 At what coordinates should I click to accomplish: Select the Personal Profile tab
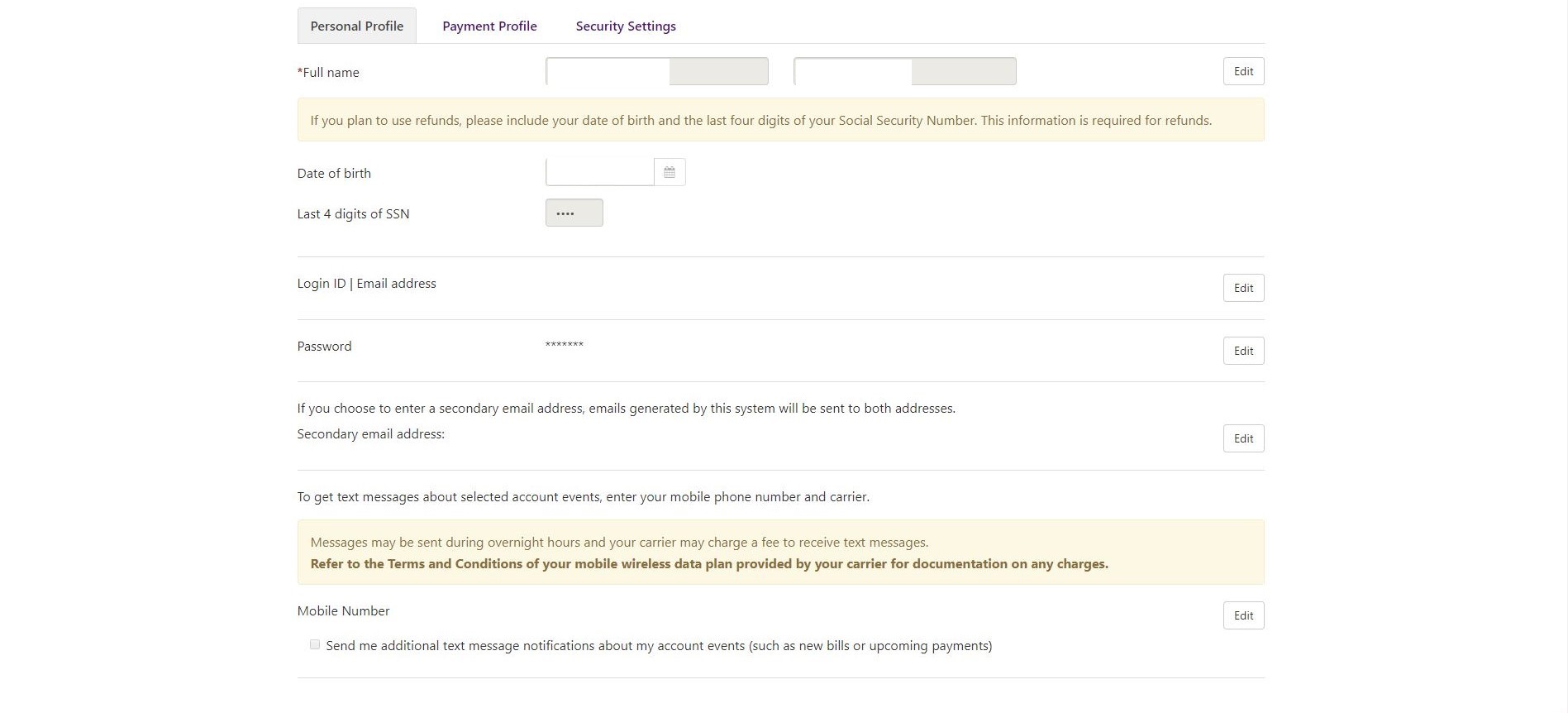[357, 26]
